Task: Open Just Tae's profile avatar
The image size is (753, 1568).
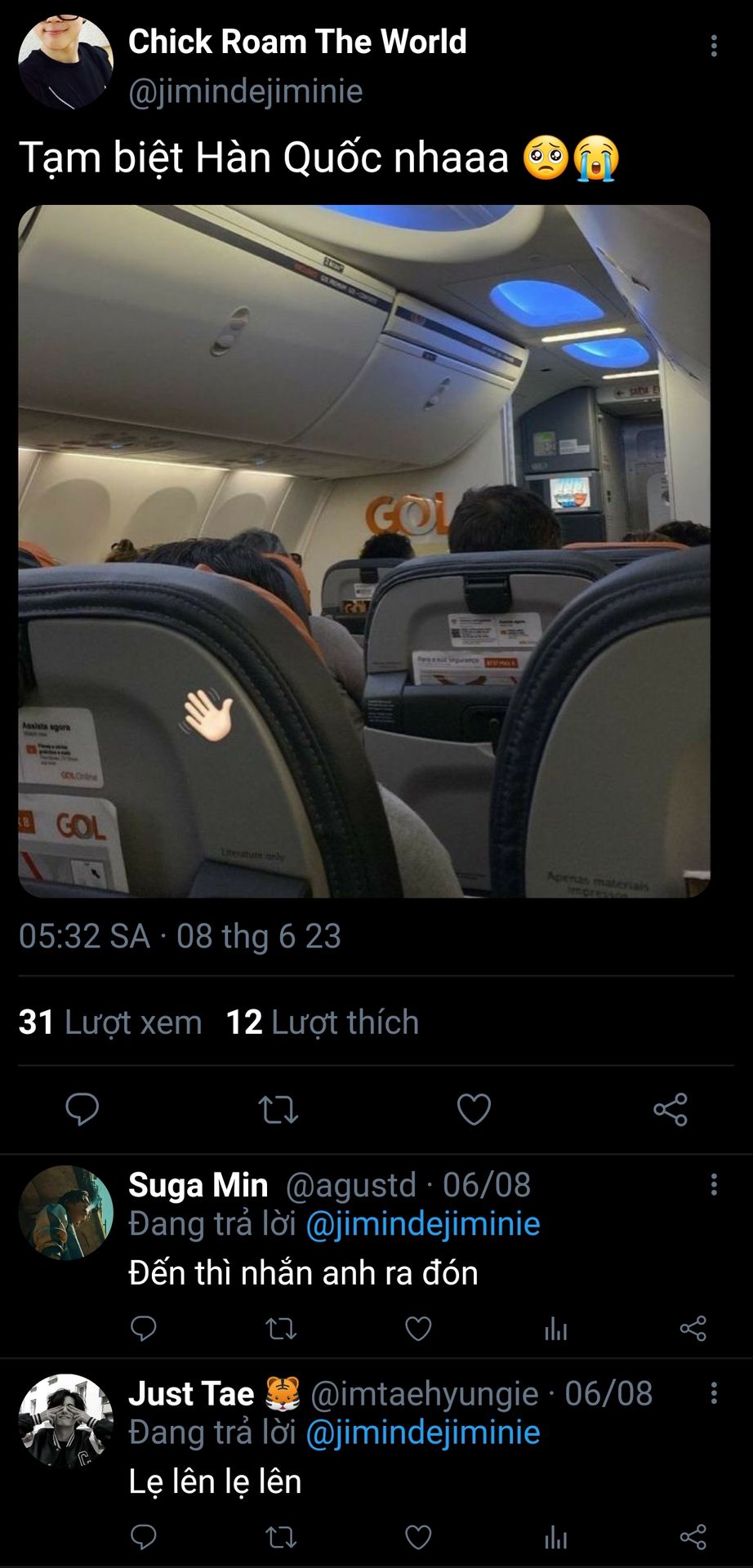Action: pyautogui.click(x=65, y=1422)
